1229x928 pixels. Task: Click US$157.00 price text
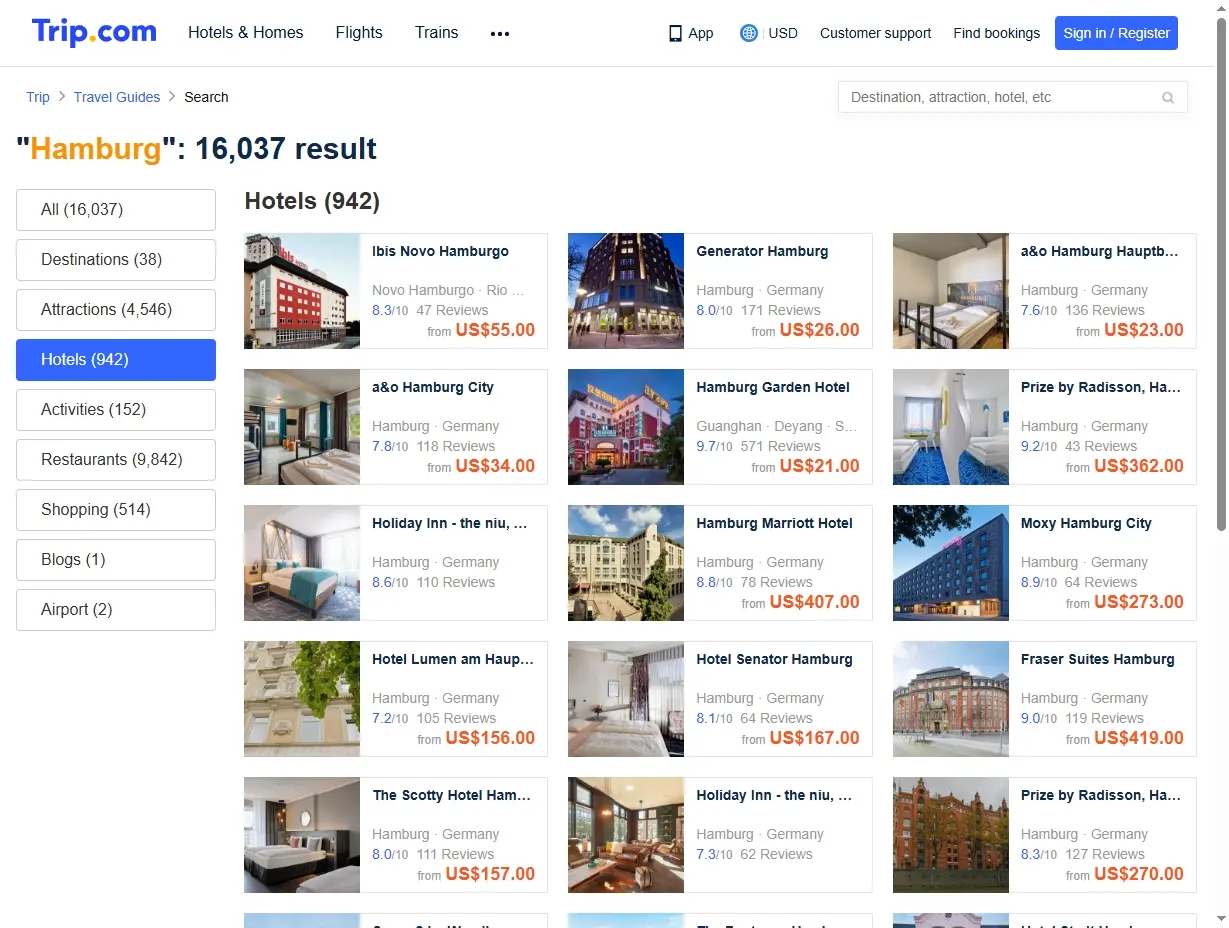click(490, 874)
